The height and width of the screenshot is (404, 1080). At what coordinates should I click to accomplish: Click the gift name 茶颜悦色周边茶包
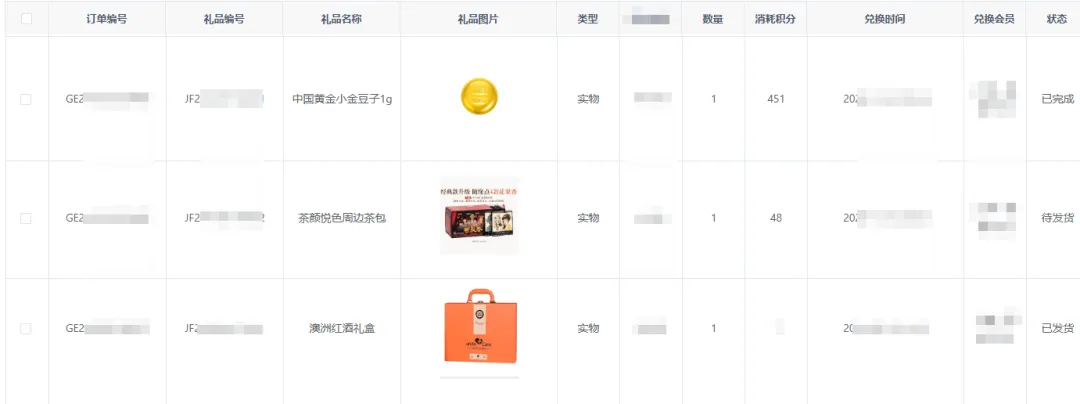(341, 218)
